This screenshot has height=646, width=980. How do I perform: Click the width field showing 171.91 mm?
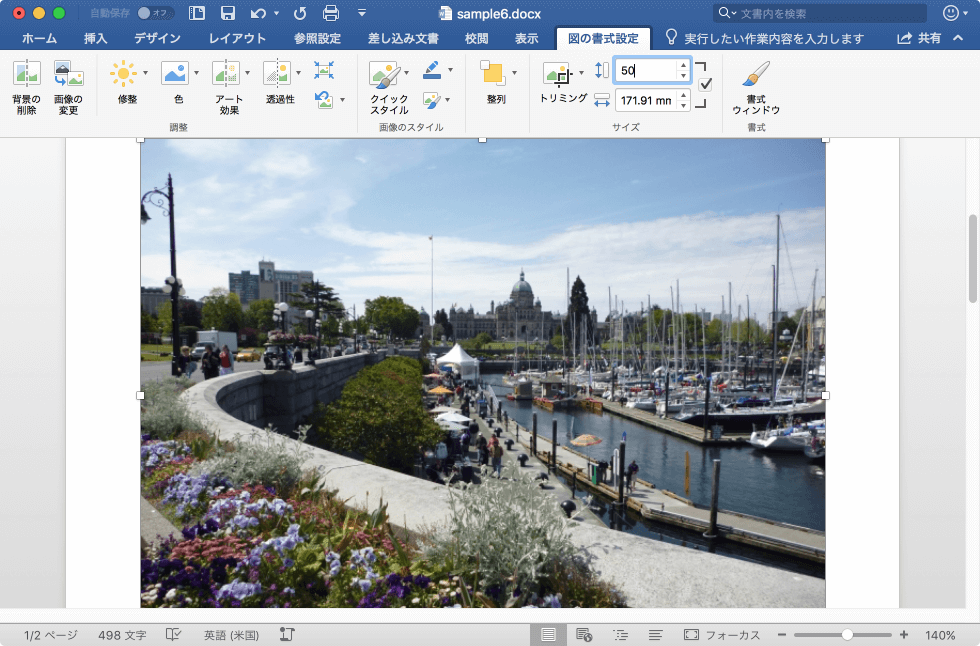click(645, 100)
